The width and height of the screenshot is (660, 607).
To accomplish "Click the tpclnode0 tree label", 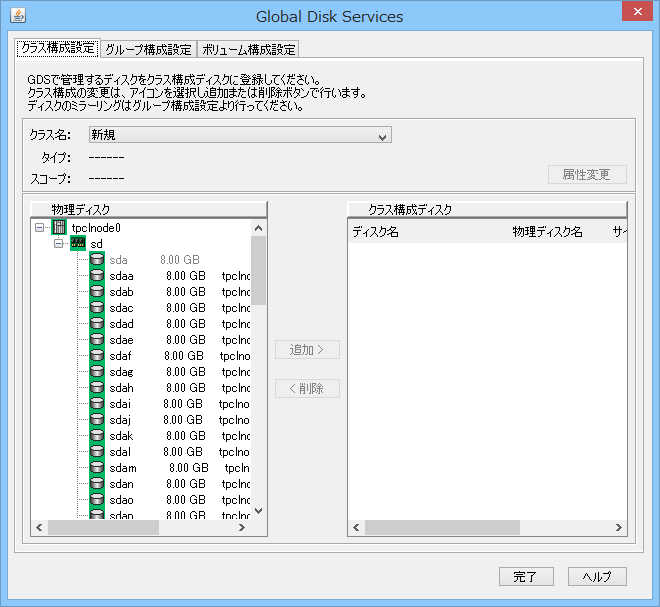I will point(96,228).
